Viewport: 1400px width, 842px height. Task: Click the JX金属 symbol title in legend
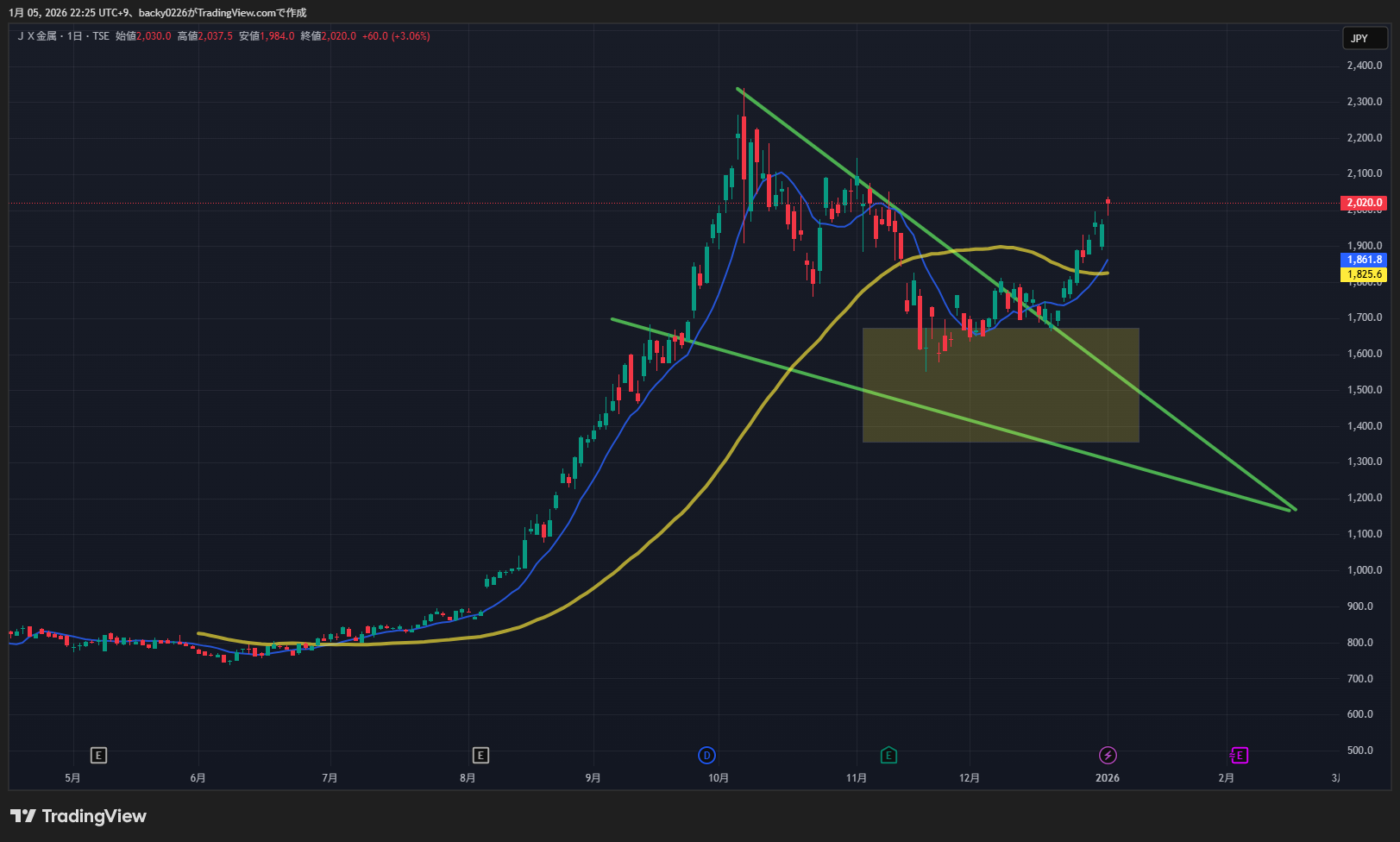click(37, 36)
